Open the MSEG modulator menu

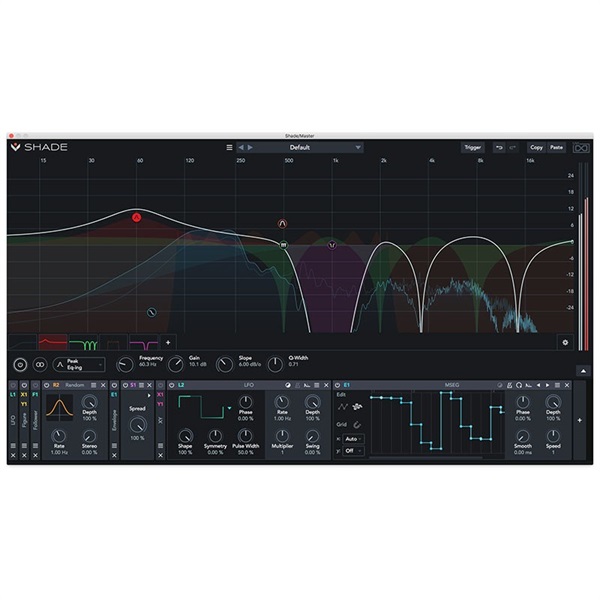click(558, 385)
